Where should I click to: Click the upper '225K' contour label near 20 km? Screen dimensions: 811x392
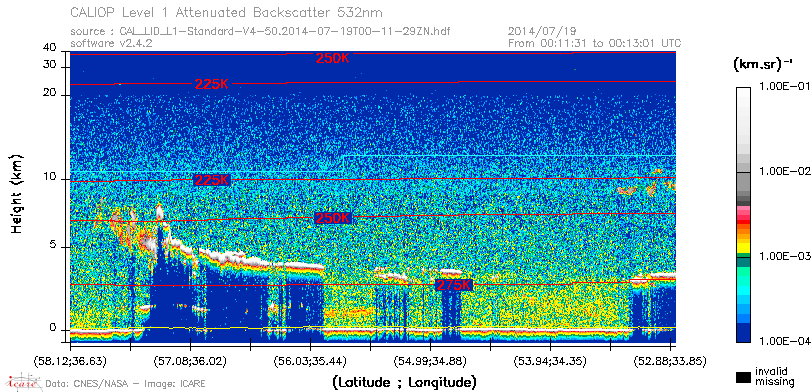(x=212, y=84)
